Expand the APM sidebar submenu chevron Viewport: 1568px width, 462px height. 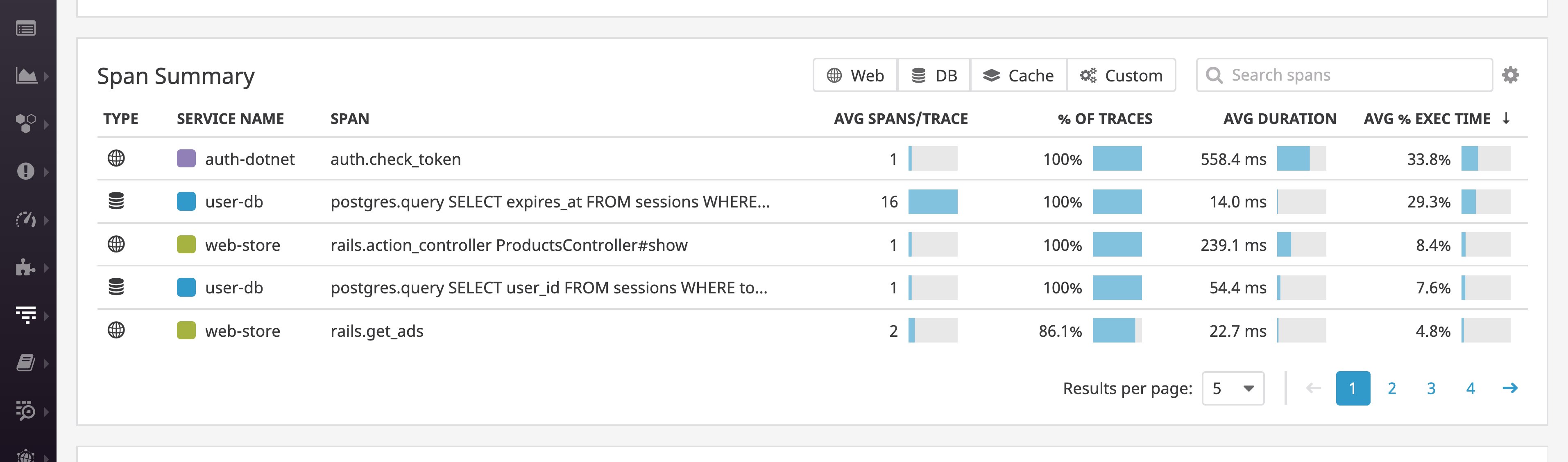46,316
